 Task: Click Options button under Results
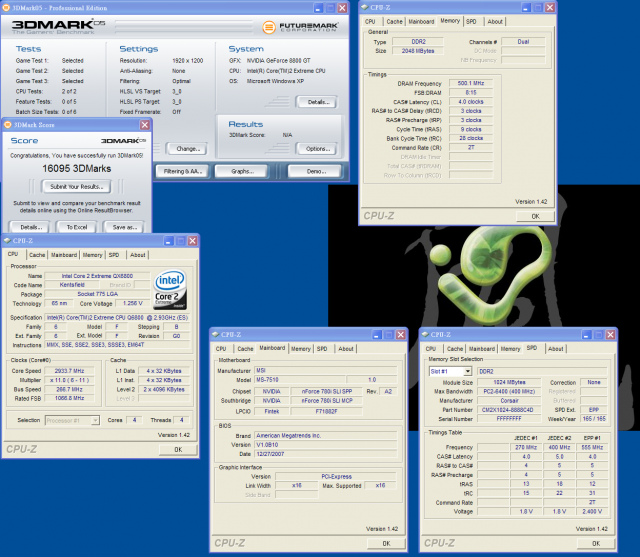[x=317, y=149]
